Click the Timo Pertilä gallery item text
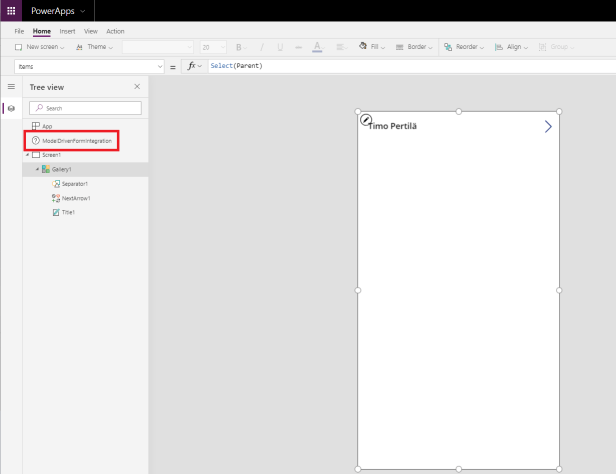 (392, 126)
